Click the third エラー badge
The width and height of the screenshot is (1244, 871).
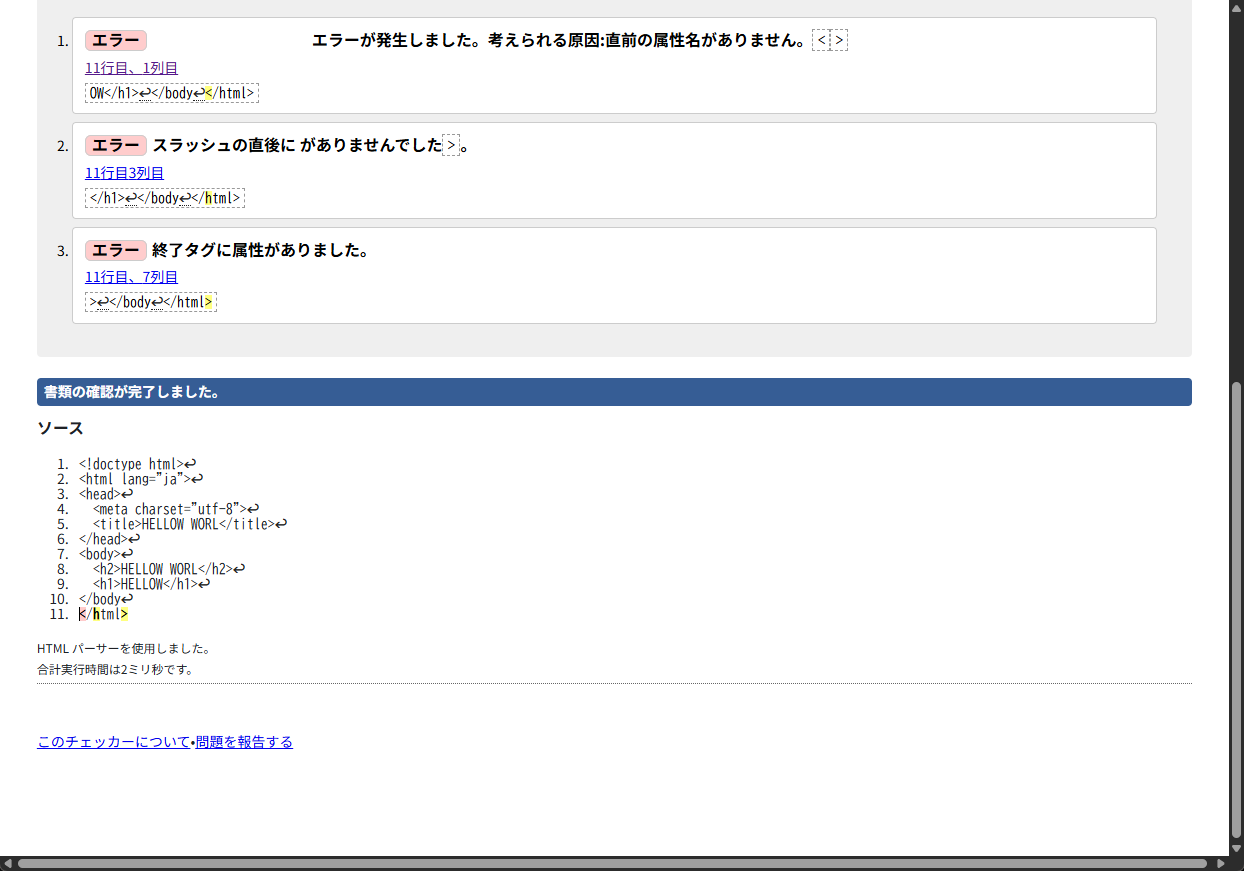(x=115, y=250)
